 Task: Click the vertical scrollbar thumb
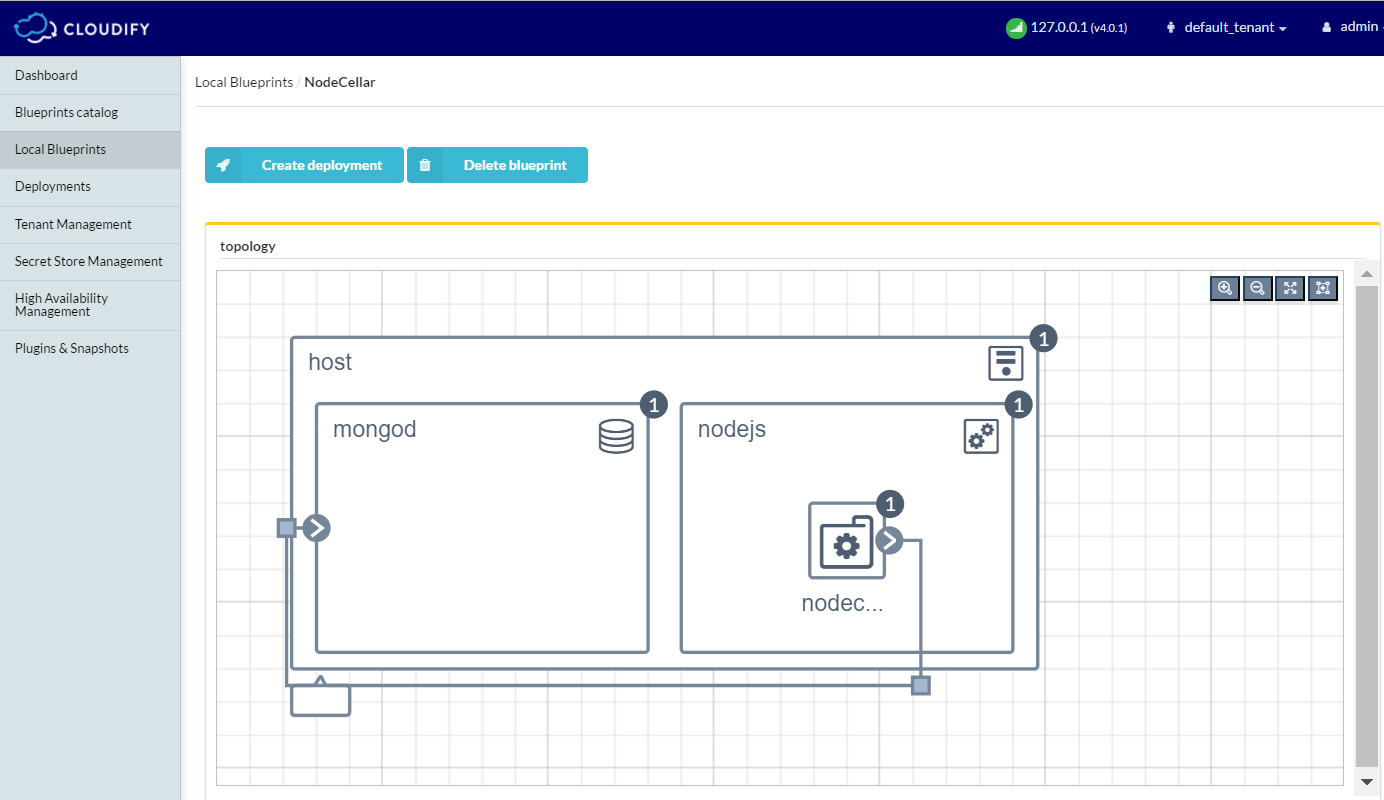click(x=1367, y=526)
